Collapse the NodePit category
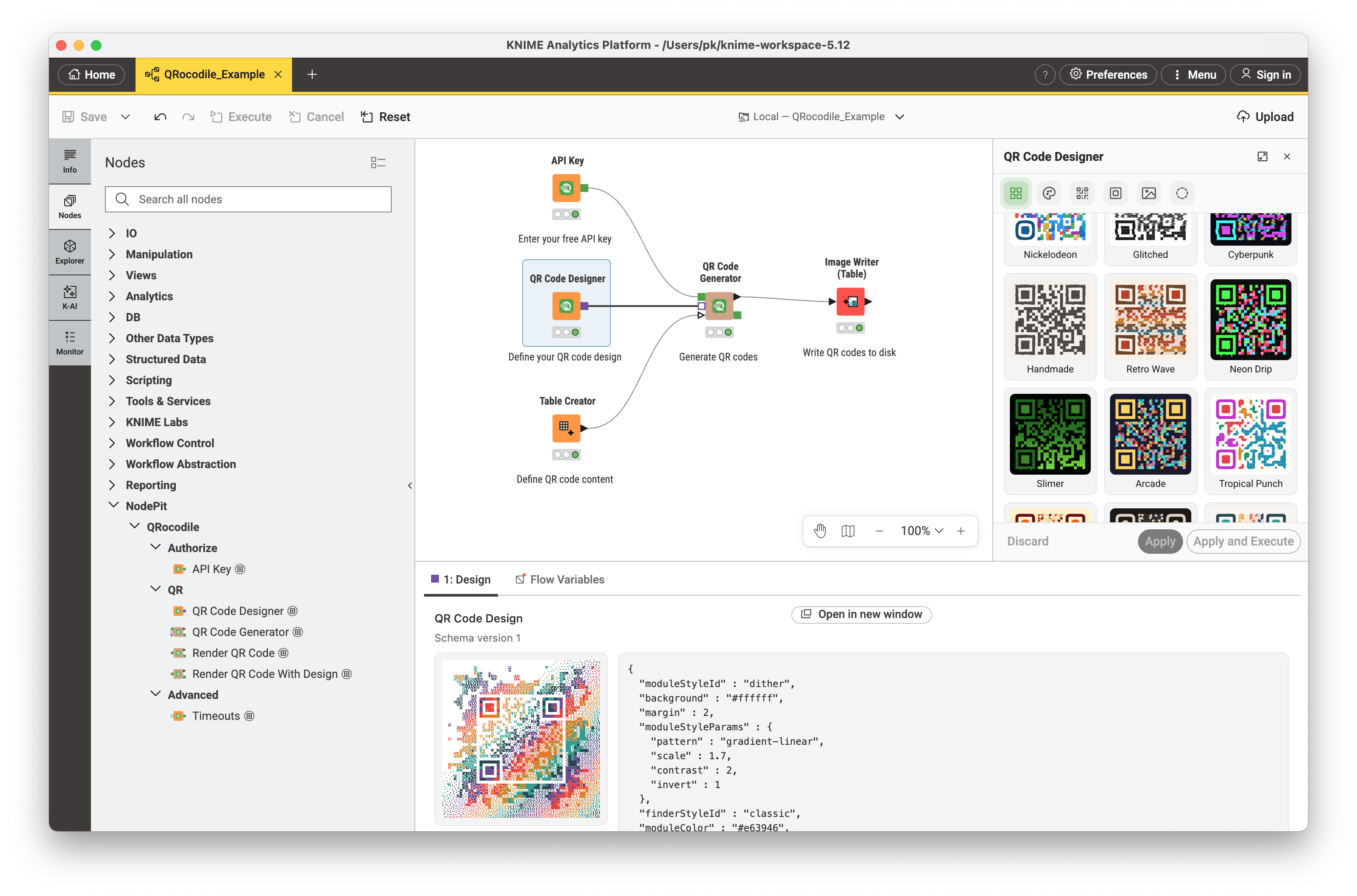The height and width of the screenshot is (896, 1357). click(113, 505)
